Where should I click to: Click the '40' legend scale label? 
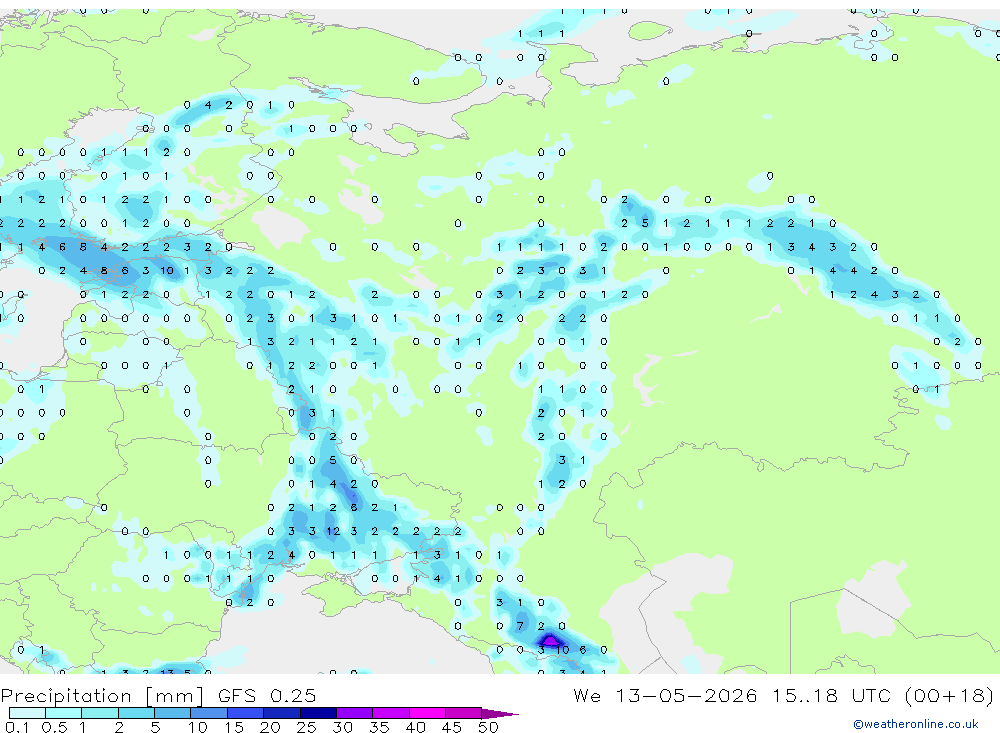pyautogui.click(x=415, y=727)
